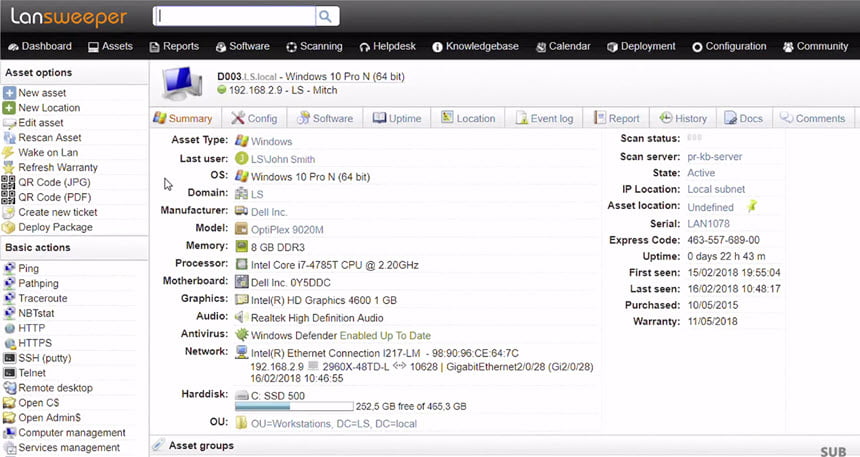Image resolution: width=860 pixels, height=457 pixels.
Task: Click the New Location green plus icon
Action: click(9, 108)
